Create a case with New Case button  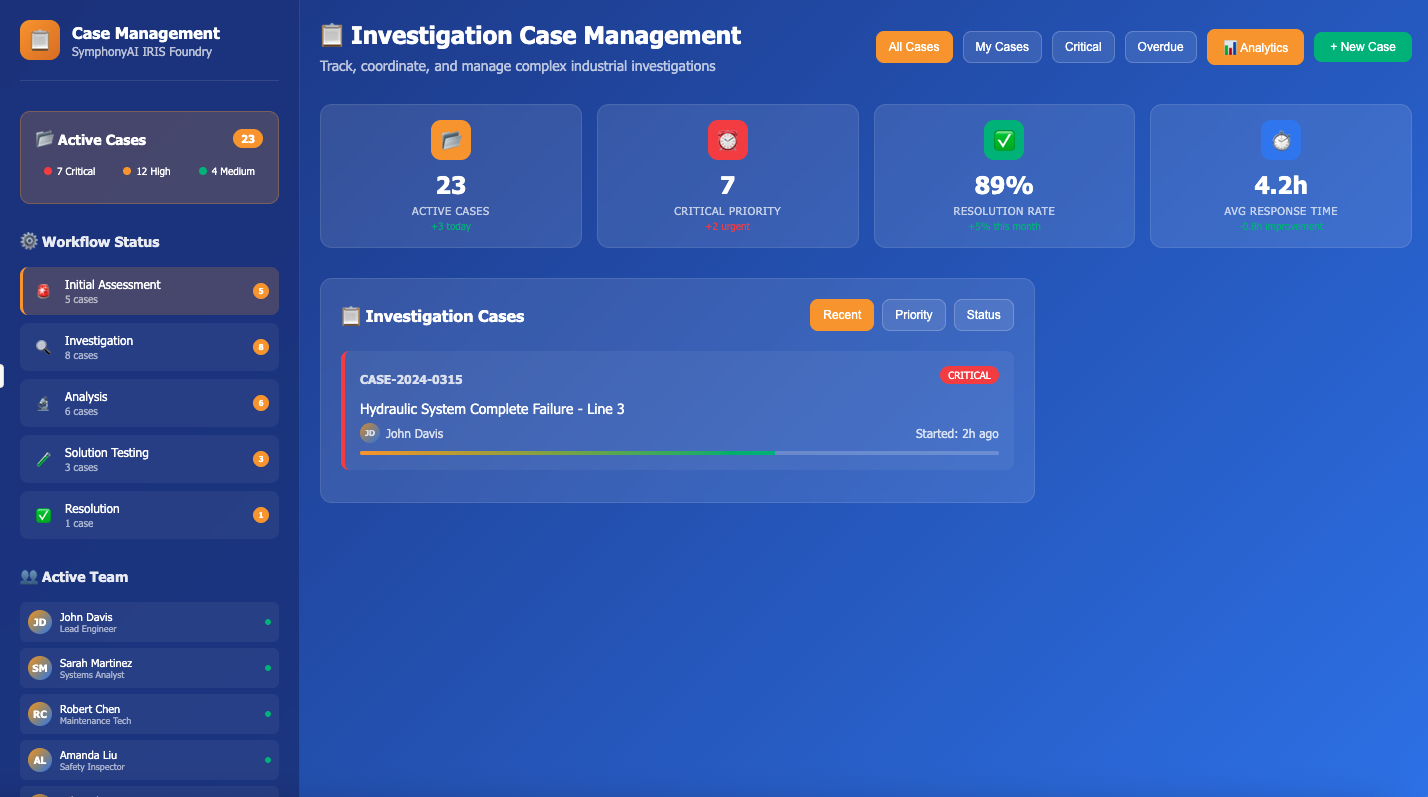coord(1362,47)
